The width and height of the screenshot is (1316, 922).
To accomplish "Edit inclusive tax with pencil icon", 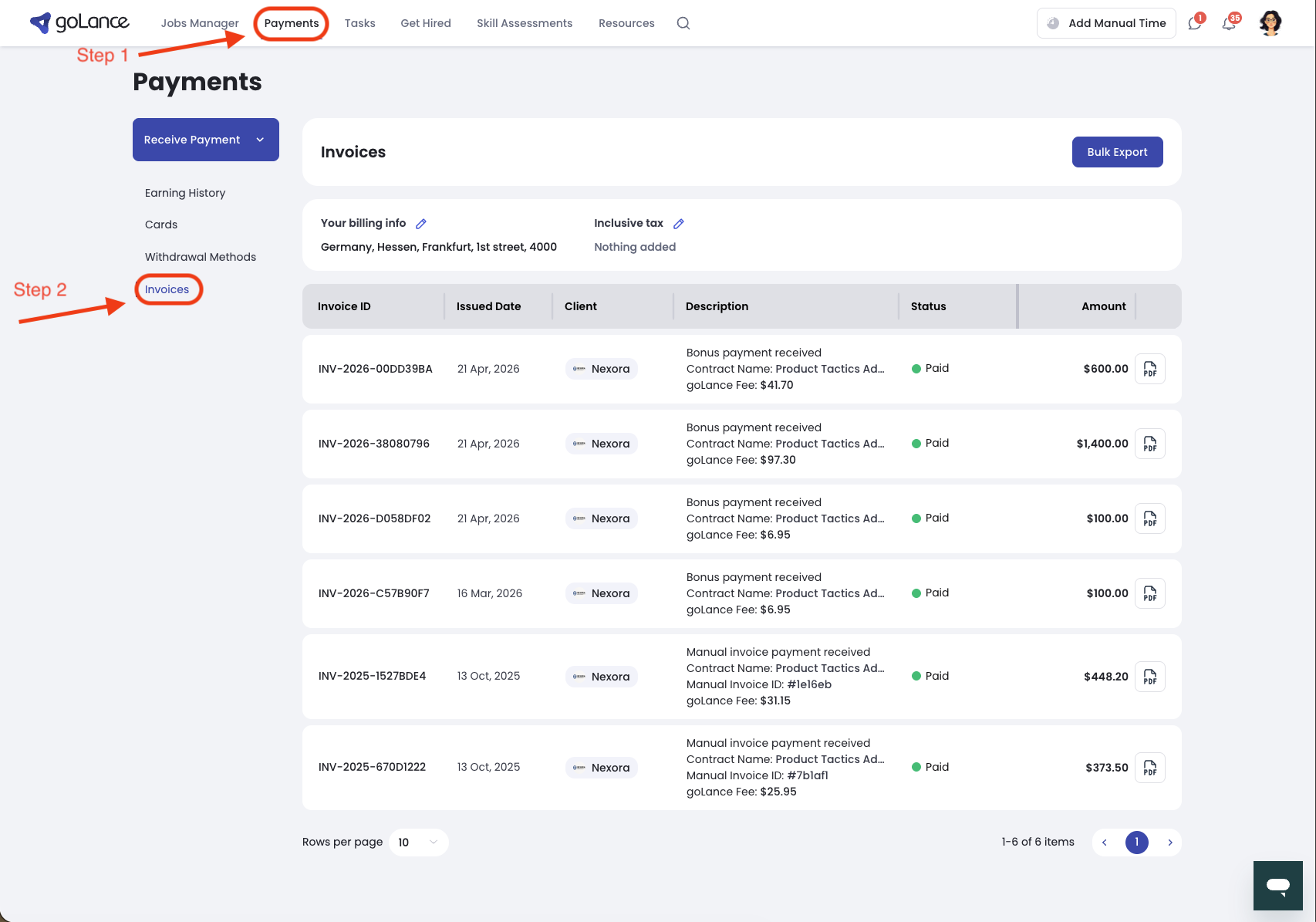I will [679, 224].
